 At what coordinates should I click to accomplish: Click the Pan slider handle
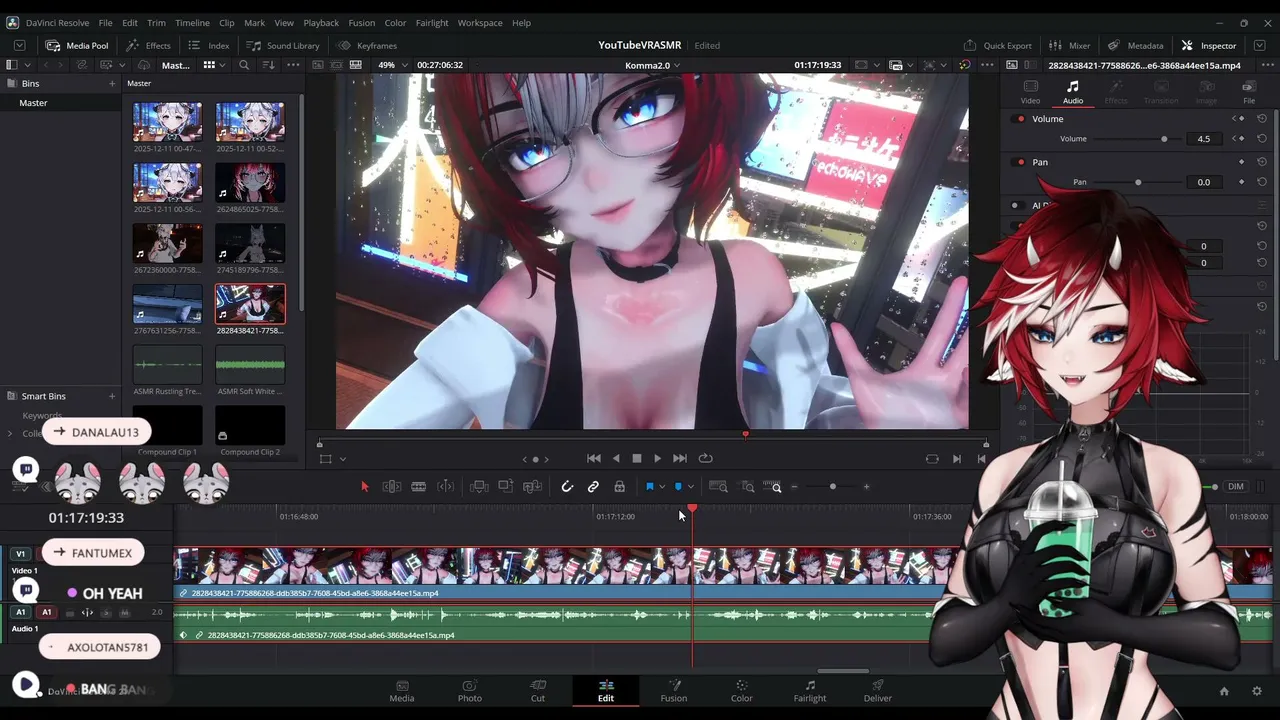(1138, 182)
